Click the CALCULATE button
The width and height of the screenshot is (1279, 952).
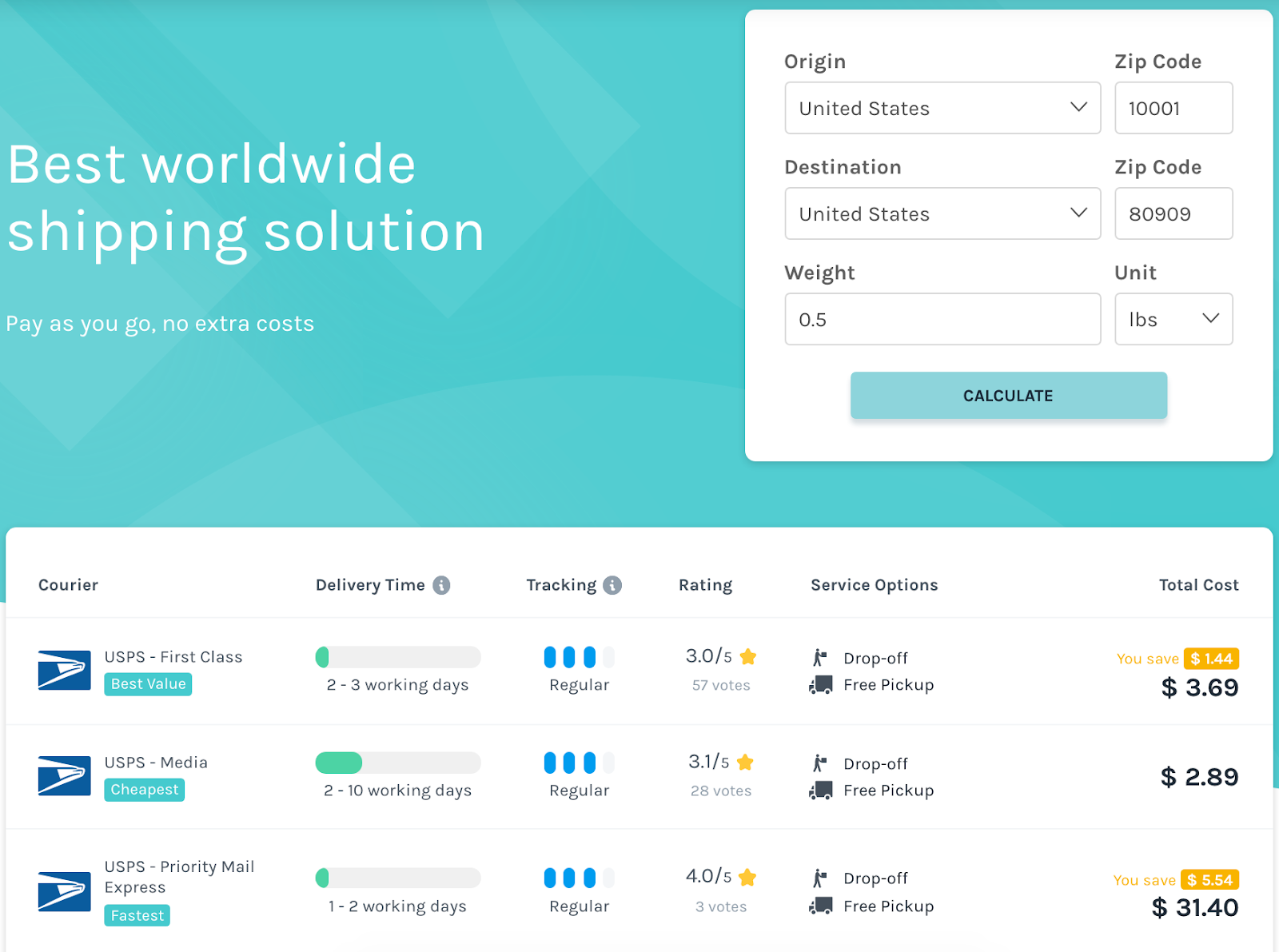coord(1009,395)
